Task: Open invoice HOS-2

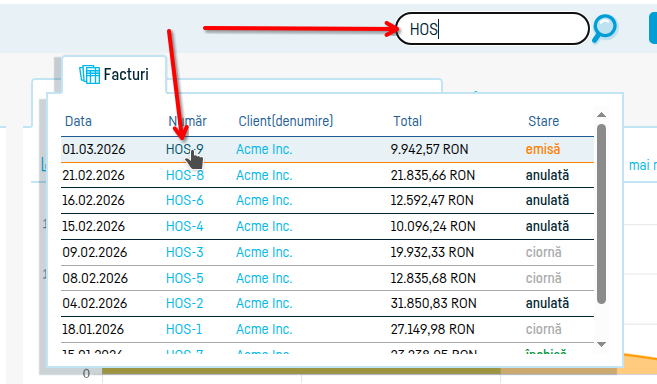Action: tap(185, 304)
